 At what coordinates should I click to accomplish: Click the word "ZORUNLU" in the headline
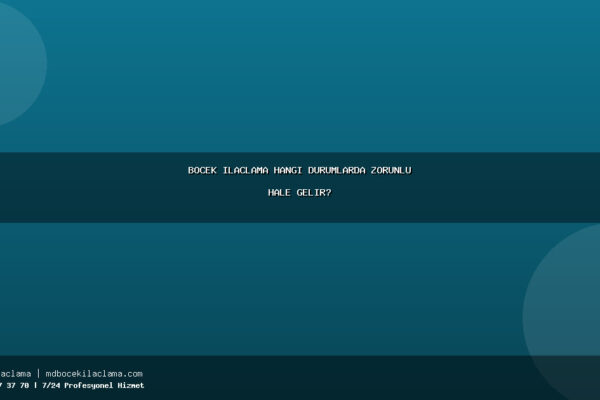(x=391, y=170)
